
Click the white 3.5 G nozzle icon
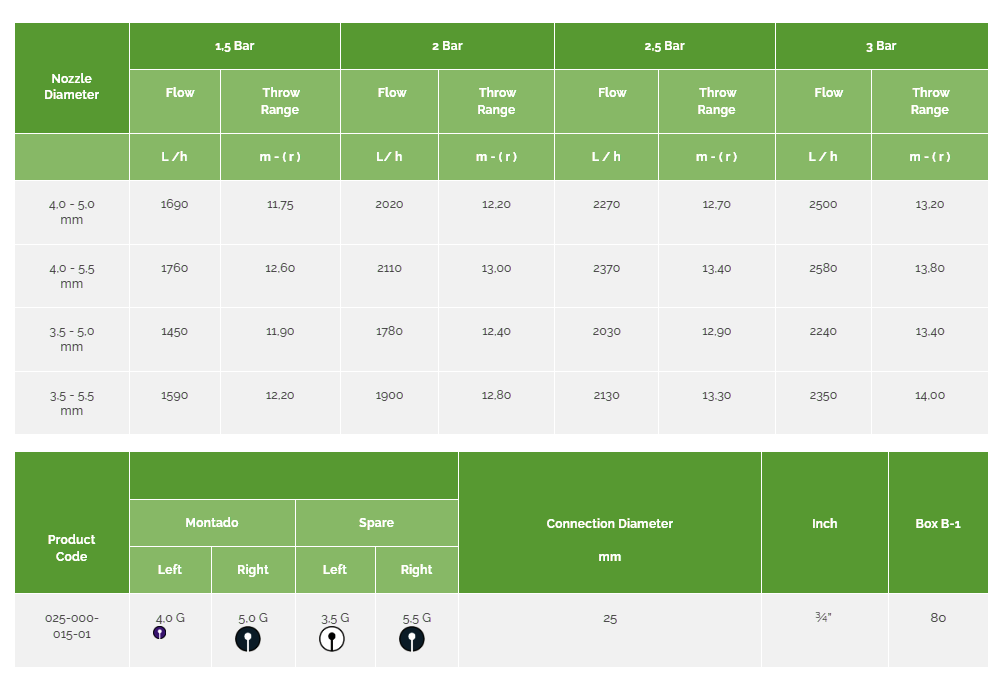pos(332,639)
